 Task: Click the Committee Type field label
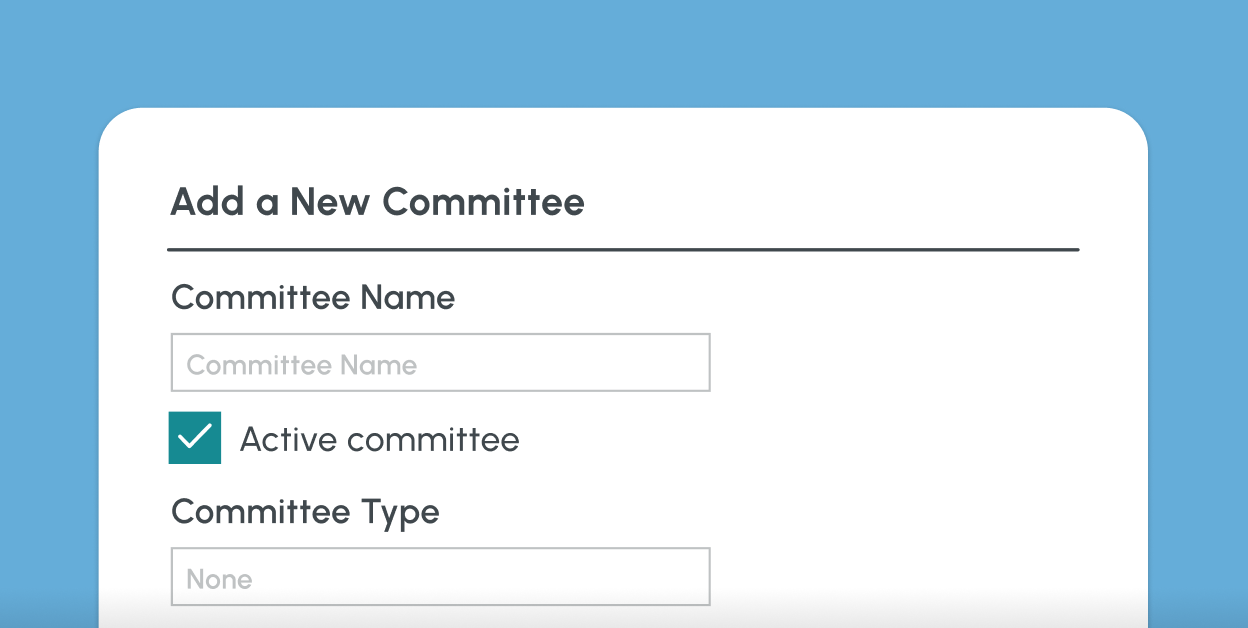[305, 511]
